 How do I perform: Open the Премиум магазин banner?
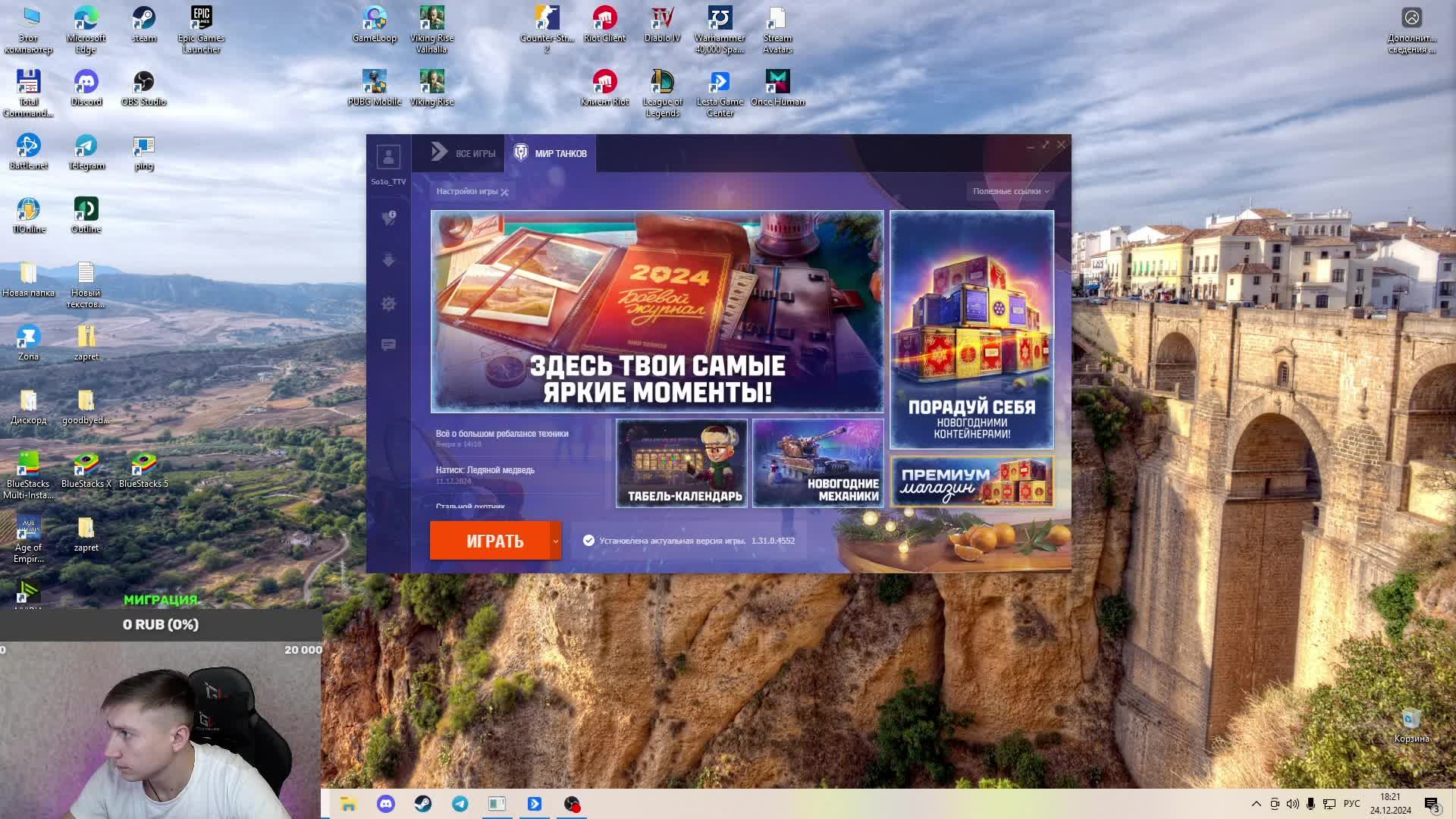(971, 482)
